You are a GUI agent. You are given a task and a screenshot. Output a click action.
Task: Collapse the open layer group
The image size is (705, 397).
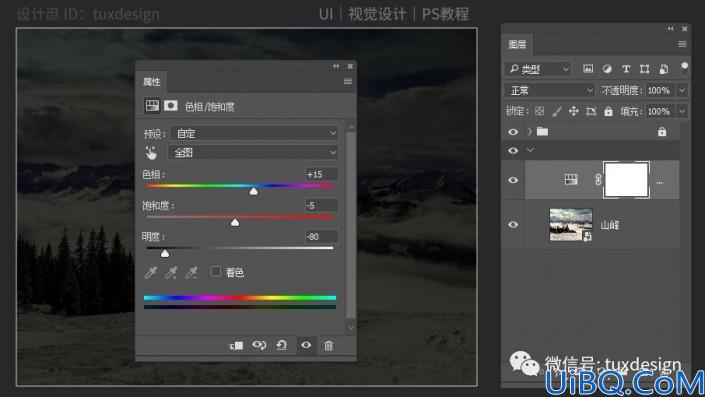[x=530, y=150]
